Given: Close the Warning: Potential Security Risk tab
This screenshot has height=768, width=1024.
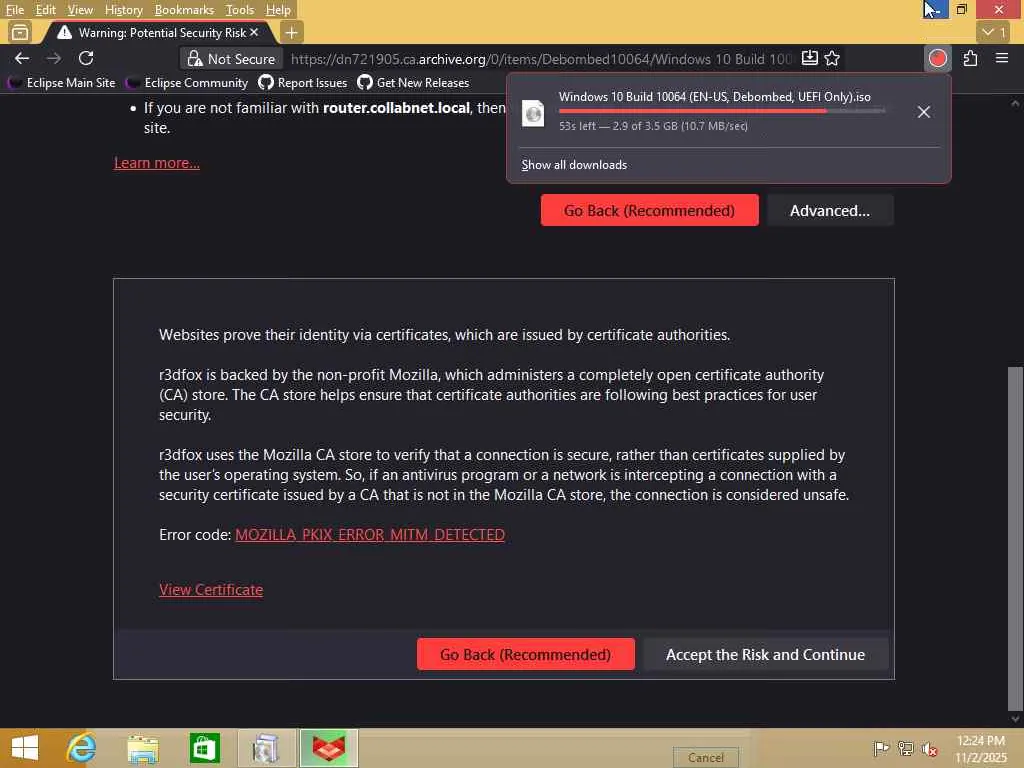Looking at the screenshot, I should point(254,32).
